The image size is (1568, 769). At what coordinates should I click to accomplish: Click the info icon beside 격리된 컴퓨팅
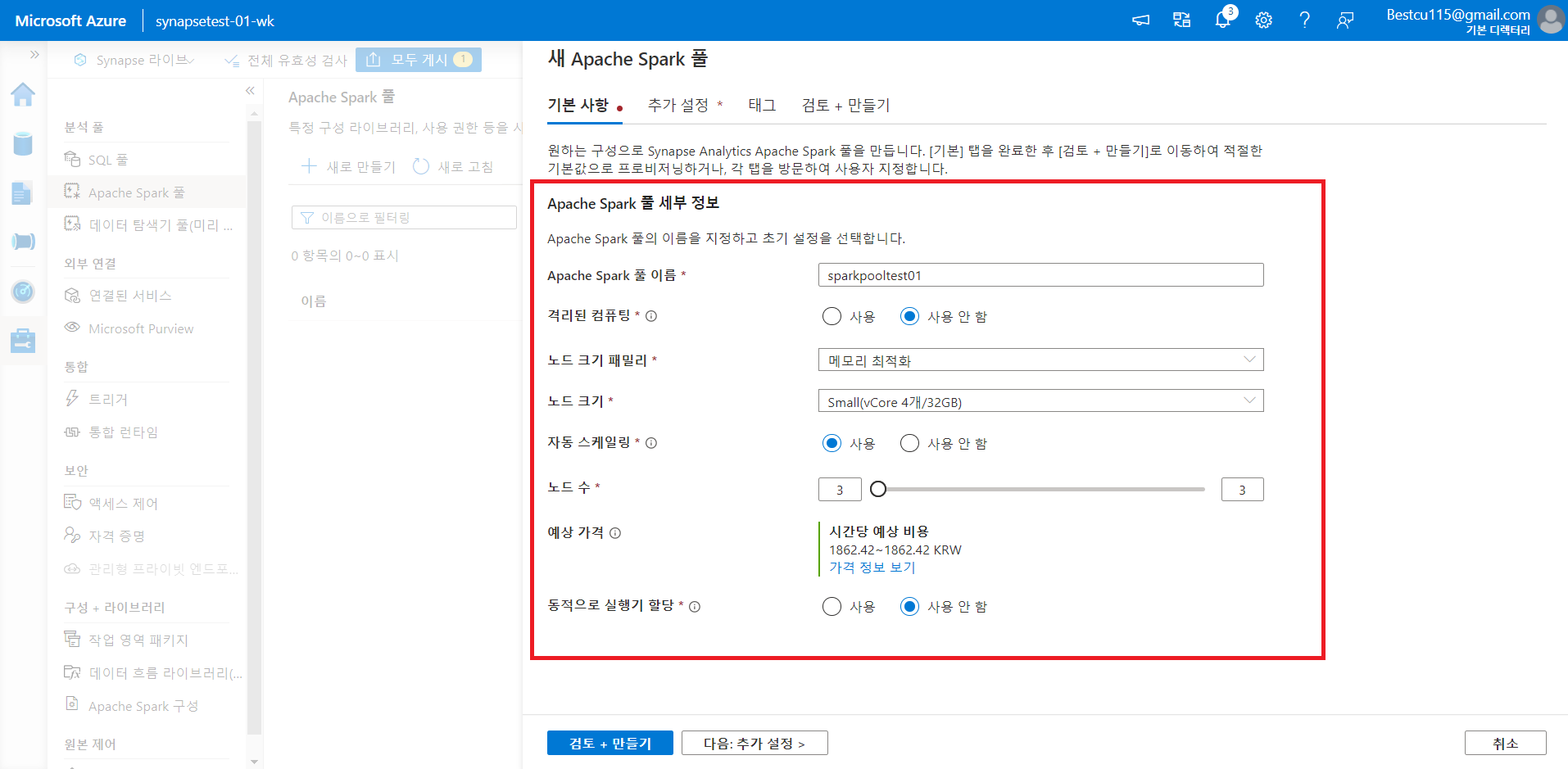coord(651,316)
